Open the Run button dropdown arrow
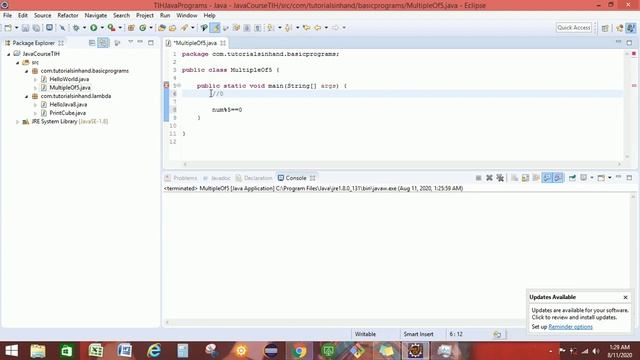640x360 pixels. 102,28
